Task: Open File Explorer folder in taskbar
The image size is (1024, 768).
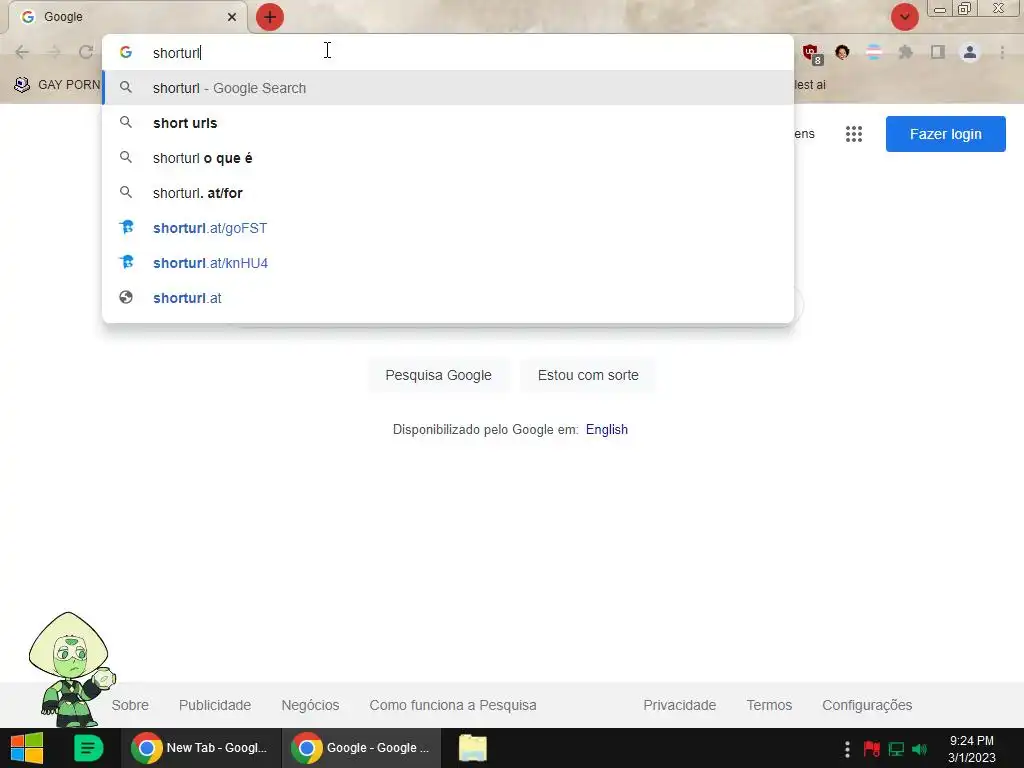Action: point(473,748)
